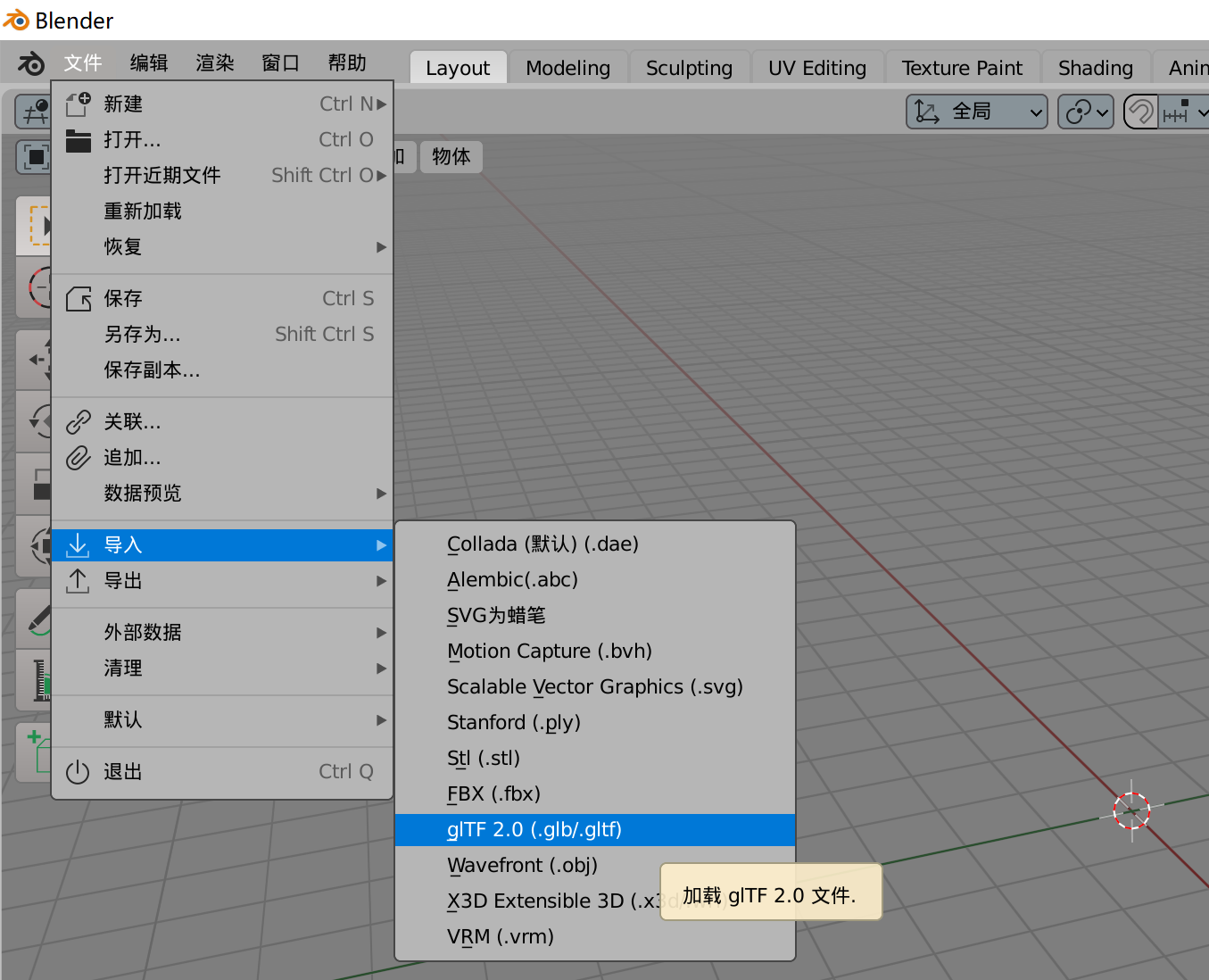Activate the Transform tool

33,545
